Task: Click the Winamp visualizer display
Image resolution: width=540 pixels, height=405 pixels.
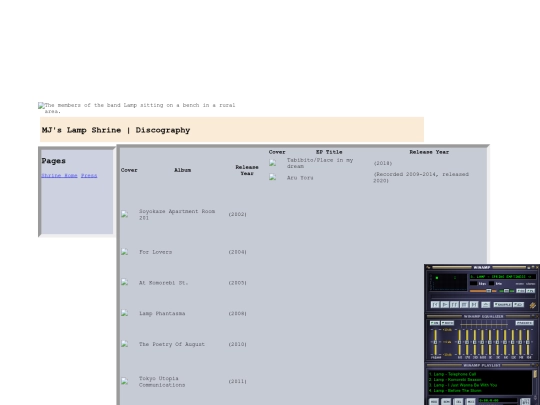Action: click(x=448, y=282)
